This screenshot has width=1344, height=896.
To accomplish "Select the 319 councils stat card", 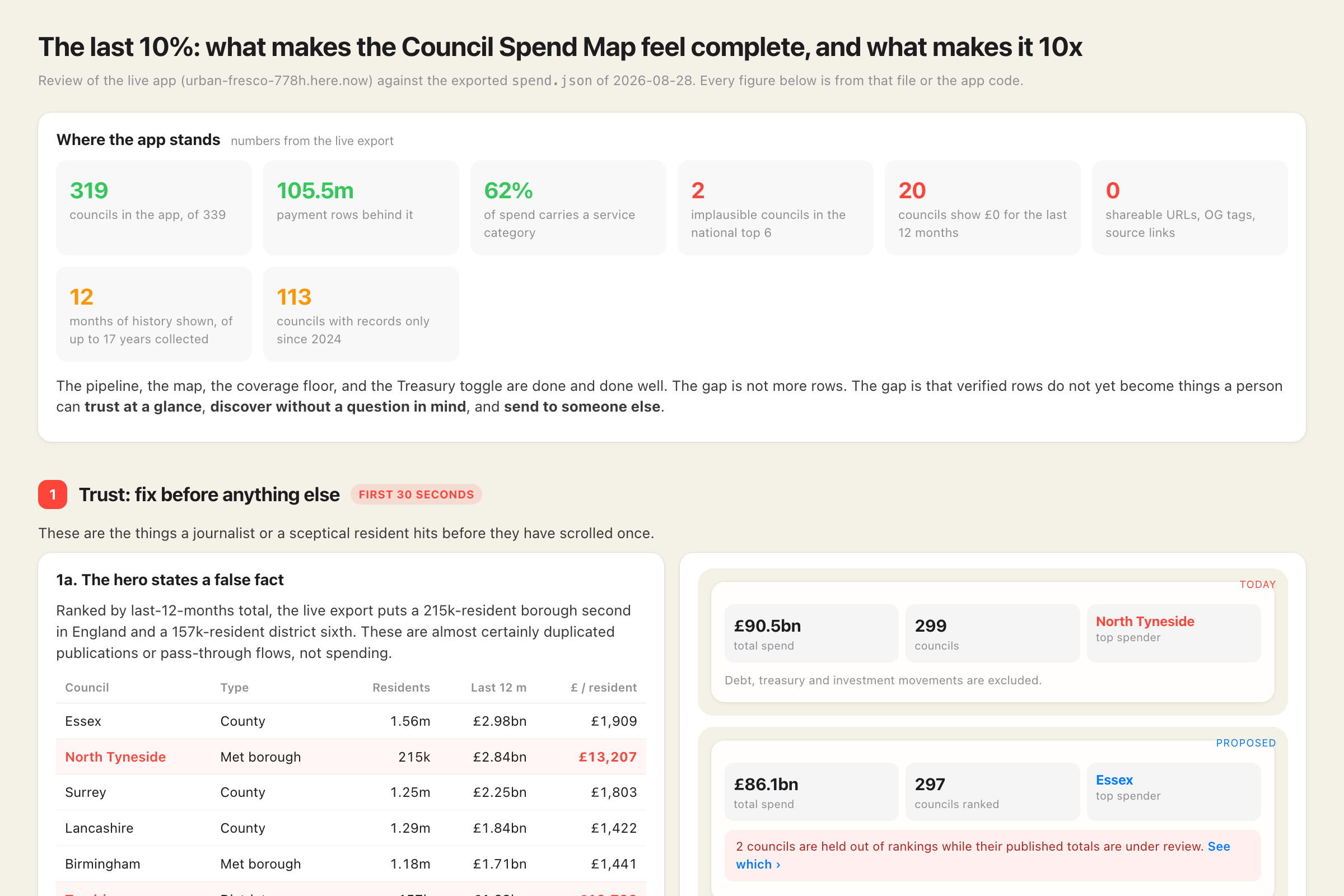I will click(153, 207).
